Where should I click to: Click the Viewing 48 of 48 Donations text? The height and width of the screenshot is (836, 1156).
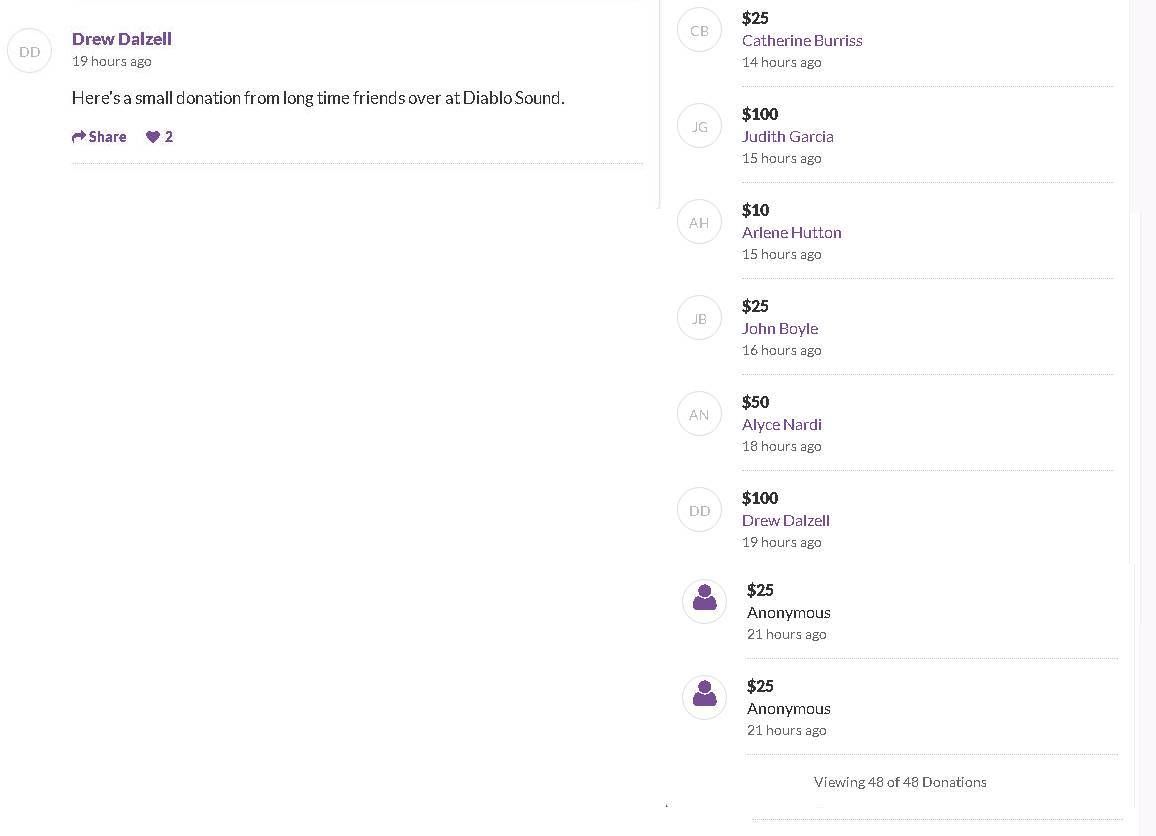(900, 782)
